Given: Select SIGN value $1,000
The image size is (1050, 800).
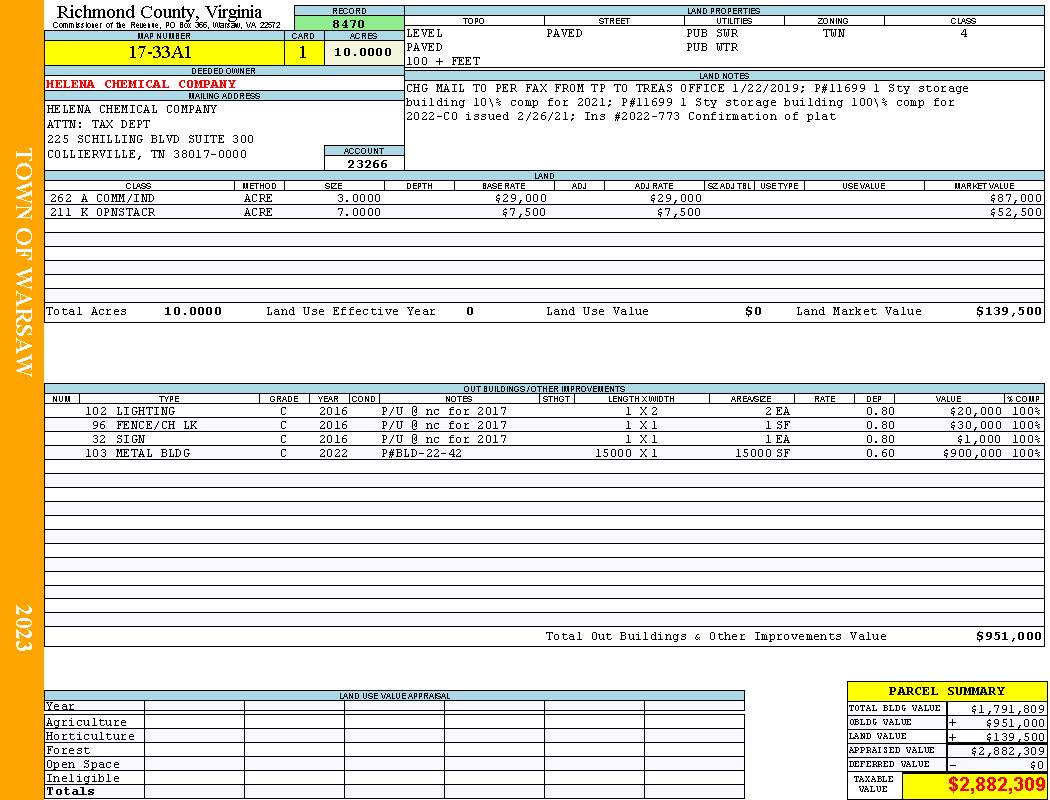Looking at the screenshot, I should (x=980, y=439).
